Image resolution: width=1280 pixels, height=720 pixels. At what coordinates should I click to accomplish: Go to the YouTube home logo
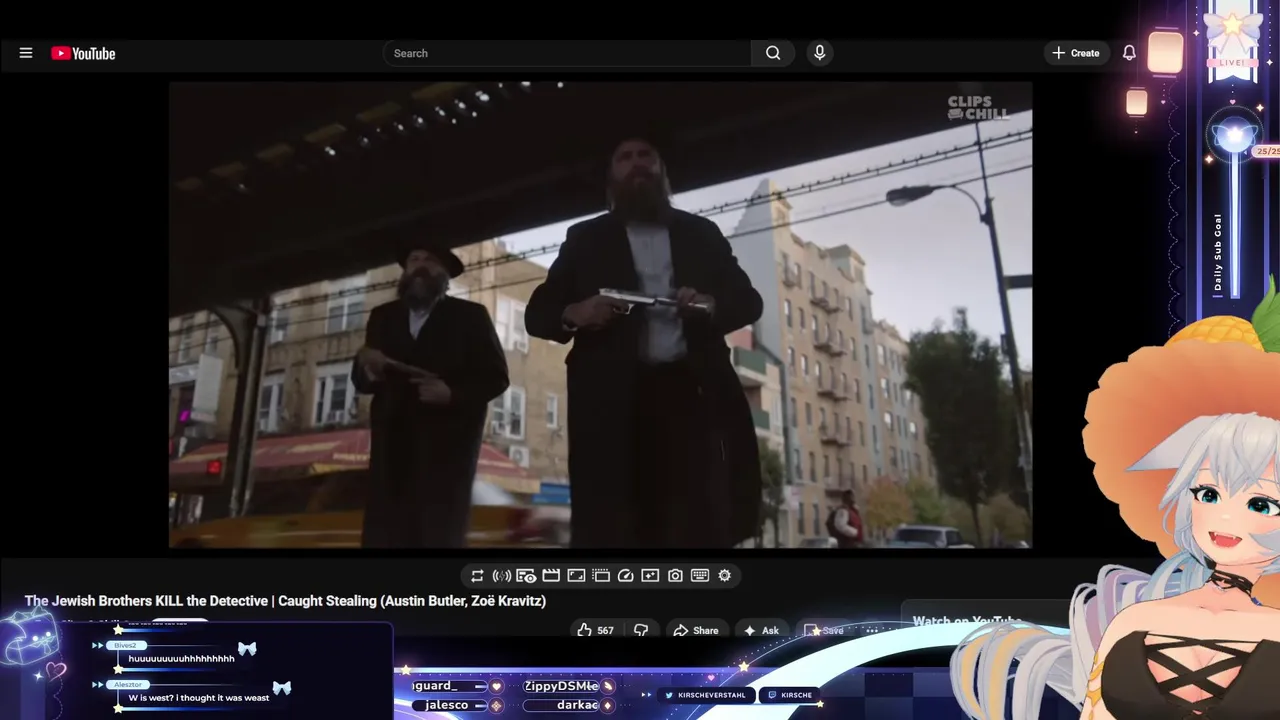coord(83,53)
